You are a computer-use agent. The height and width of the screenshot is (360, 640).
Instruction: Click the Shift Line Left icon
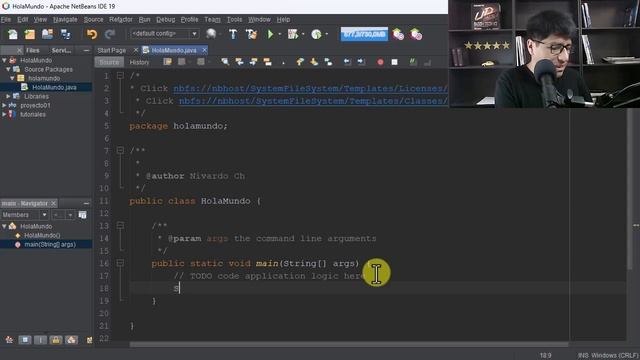[x=347, y=62]
